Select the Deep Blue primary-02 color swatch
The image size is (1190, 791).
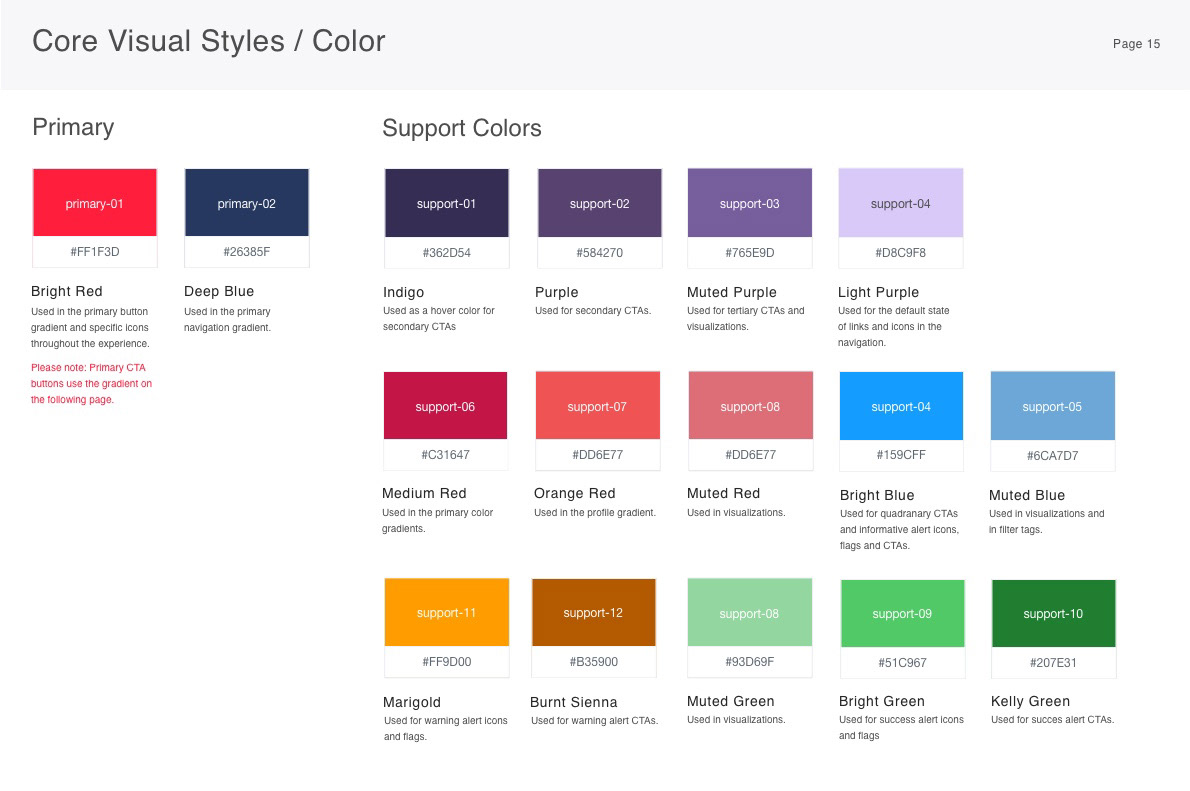[246, 203]
